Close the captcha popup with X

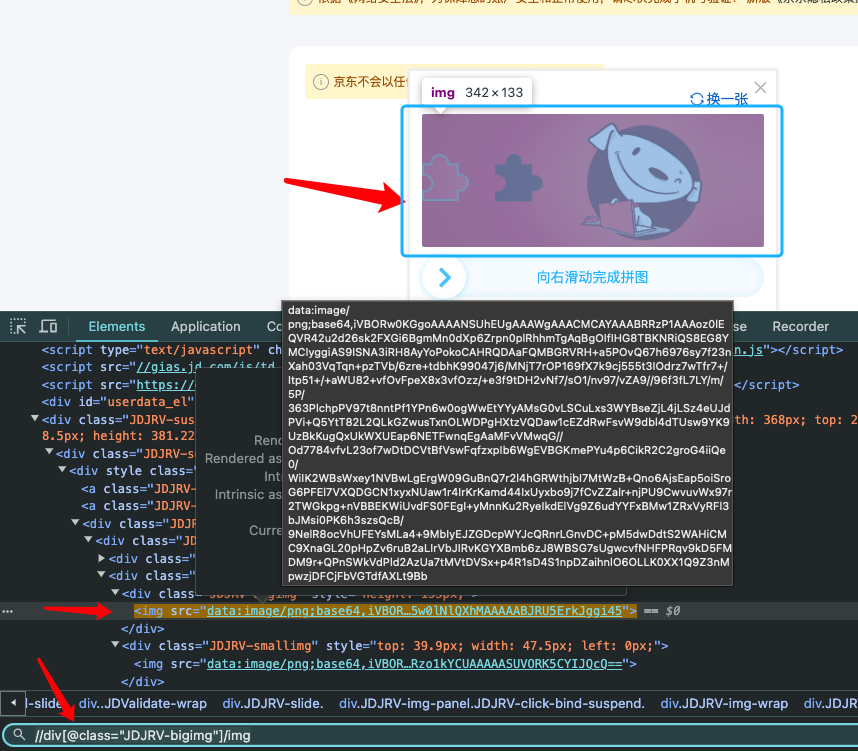[x=760, y=88]
